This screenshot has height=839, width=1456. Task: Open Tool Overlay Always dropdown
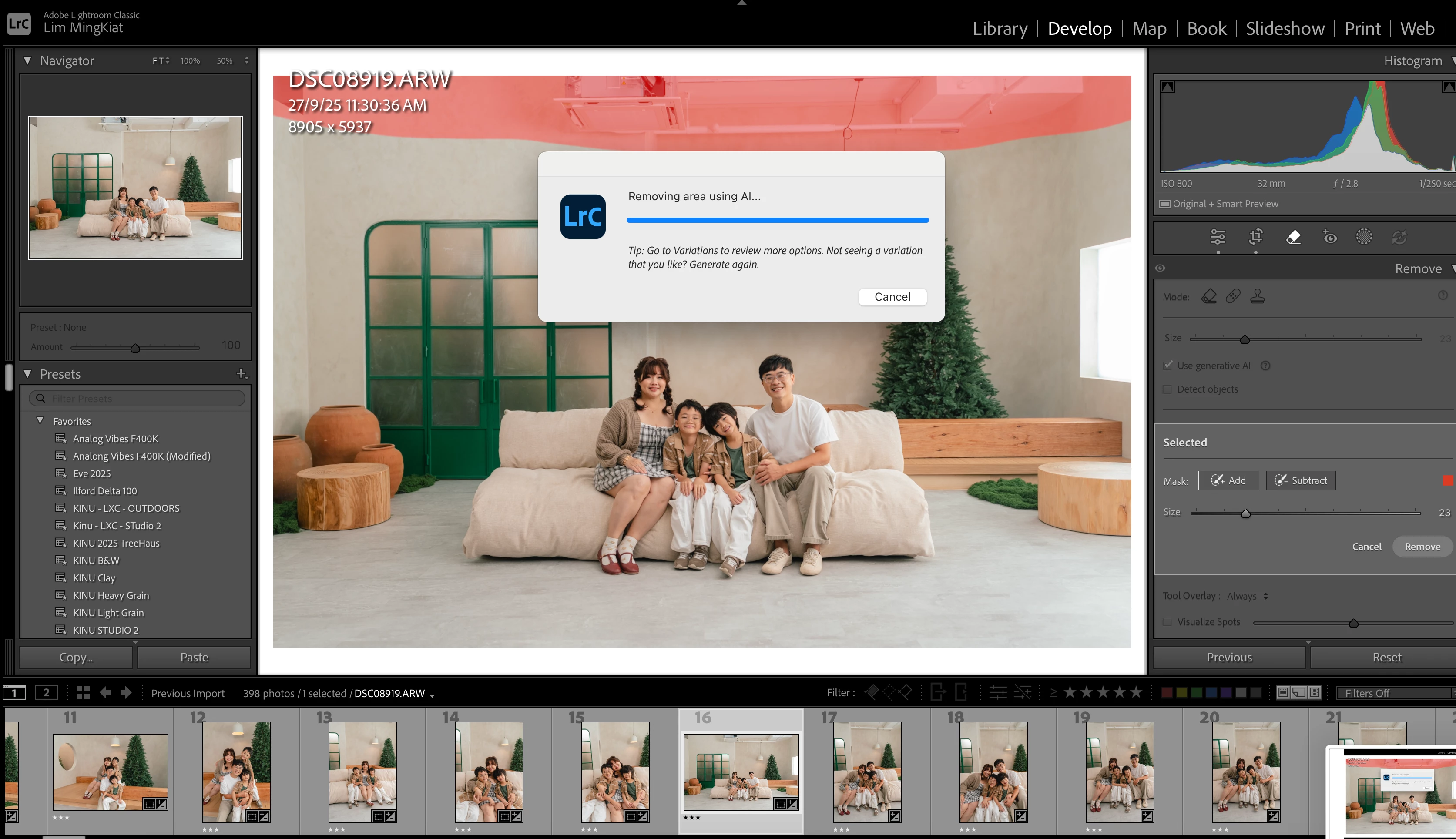(1248, 597)
